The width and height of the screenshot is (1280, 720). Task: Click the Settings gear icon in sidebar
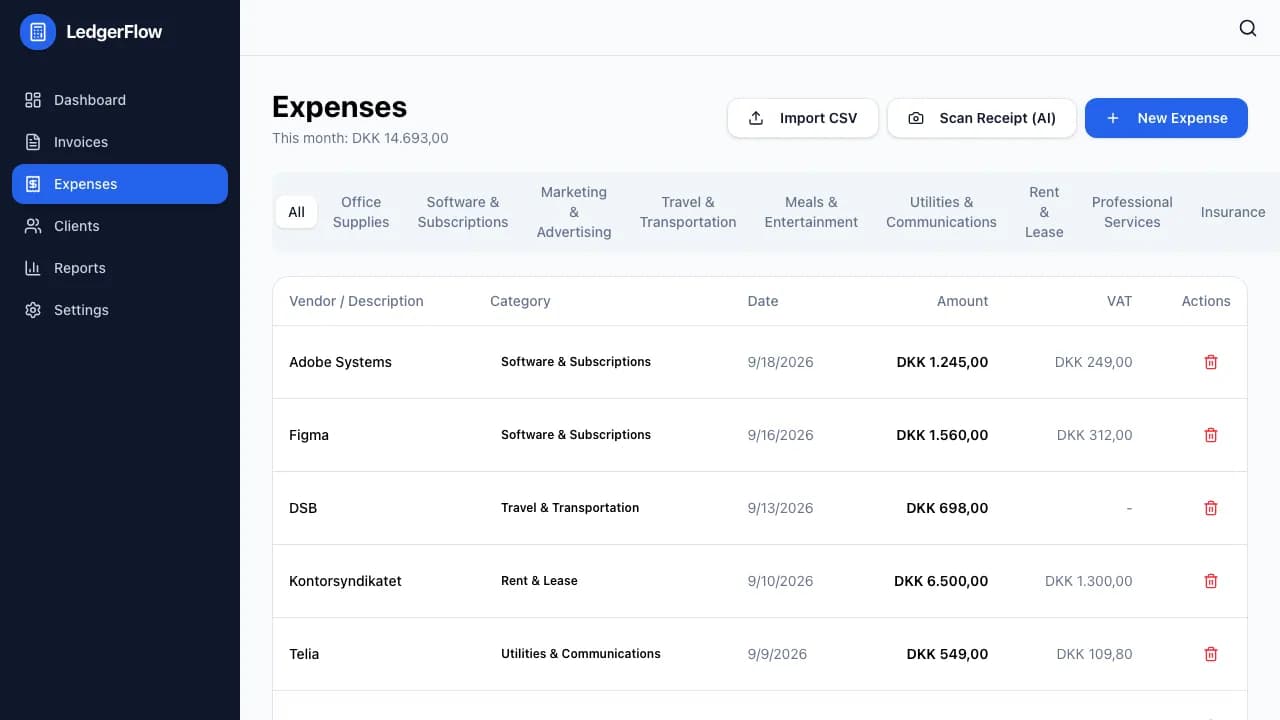[33, 310]
